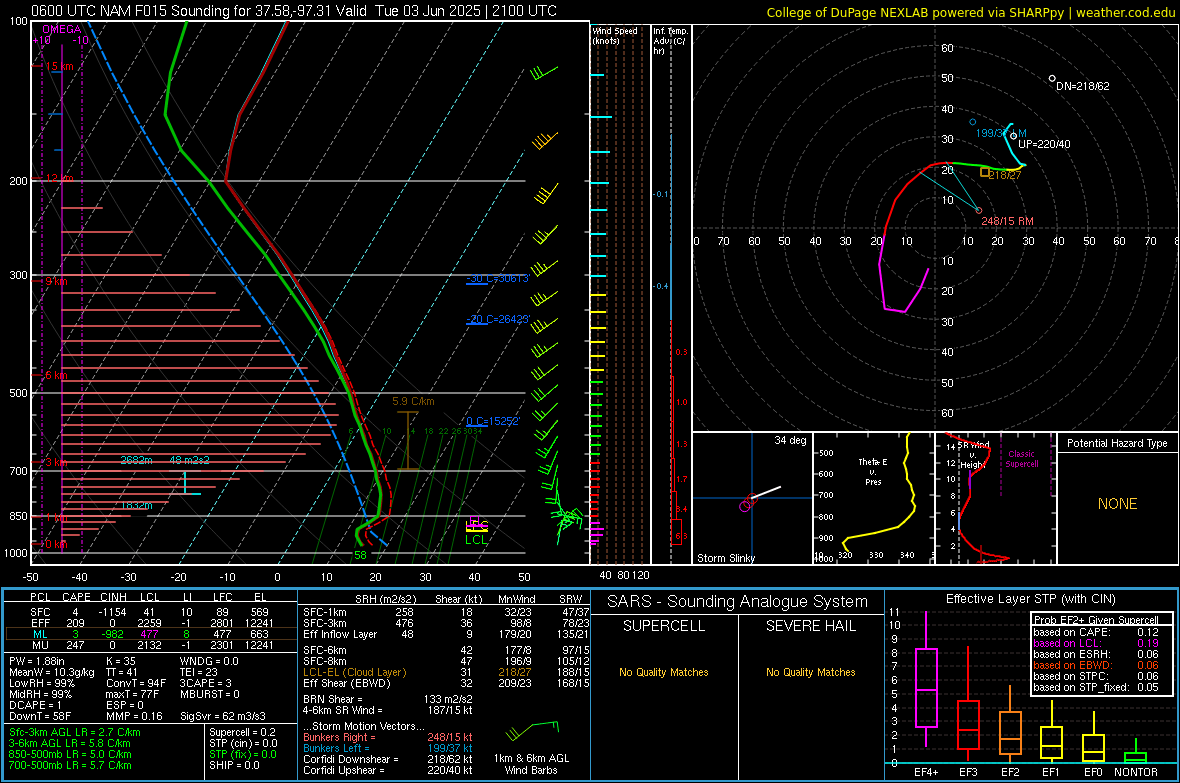Click the SHIP = 0.0 value

click(x=234, y=765)
